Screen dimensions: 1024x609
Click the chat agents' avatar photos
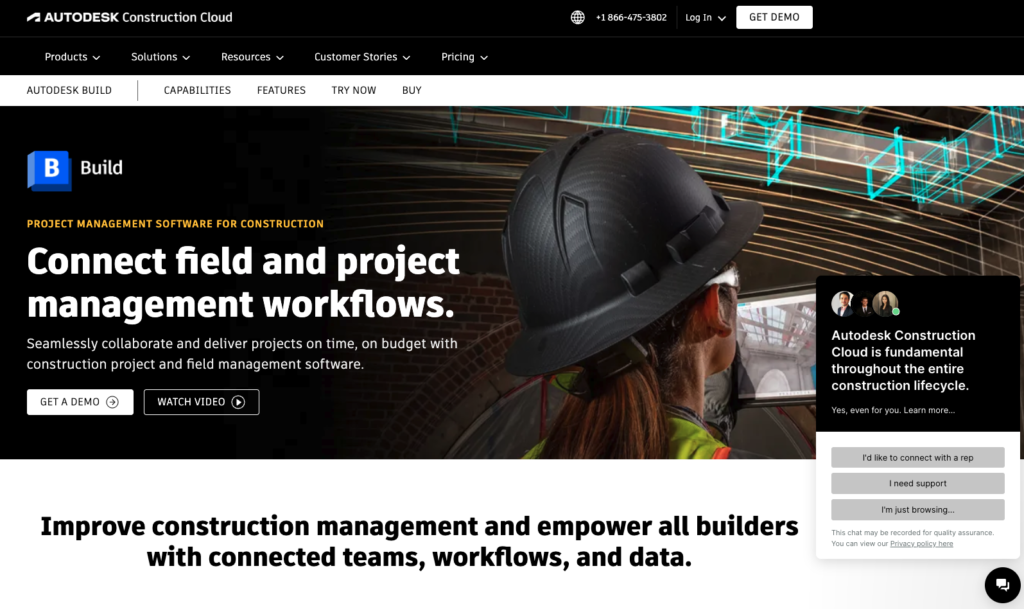865,304
